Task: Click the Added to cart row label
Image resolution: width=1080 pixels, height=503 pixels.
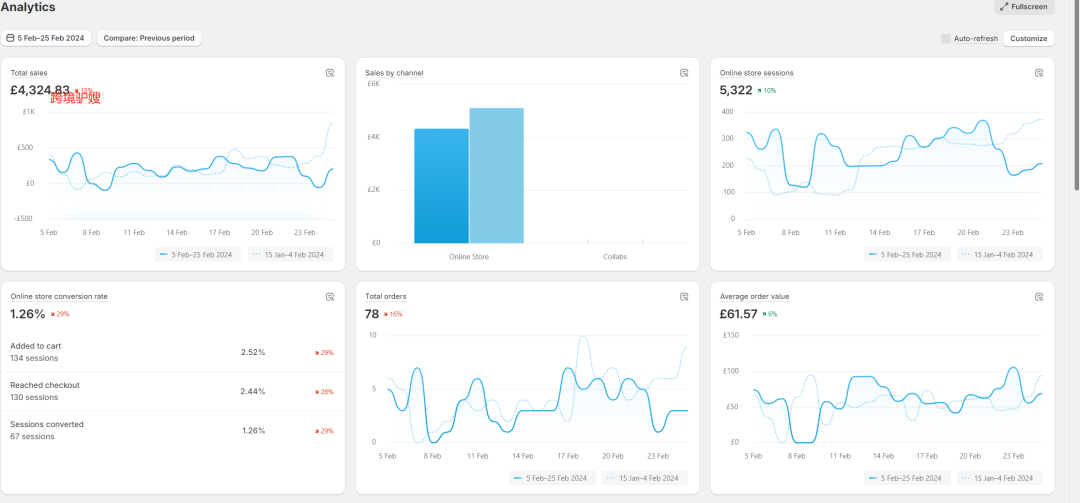Action: click(x=36, y=346)
